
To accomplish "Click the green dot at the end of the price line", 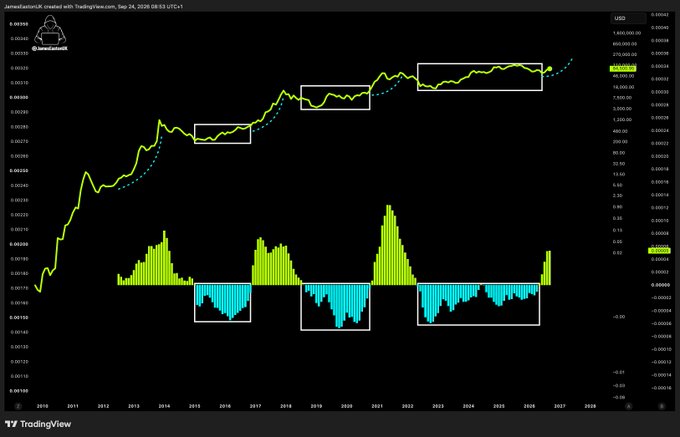I will (x=550, y=68).
